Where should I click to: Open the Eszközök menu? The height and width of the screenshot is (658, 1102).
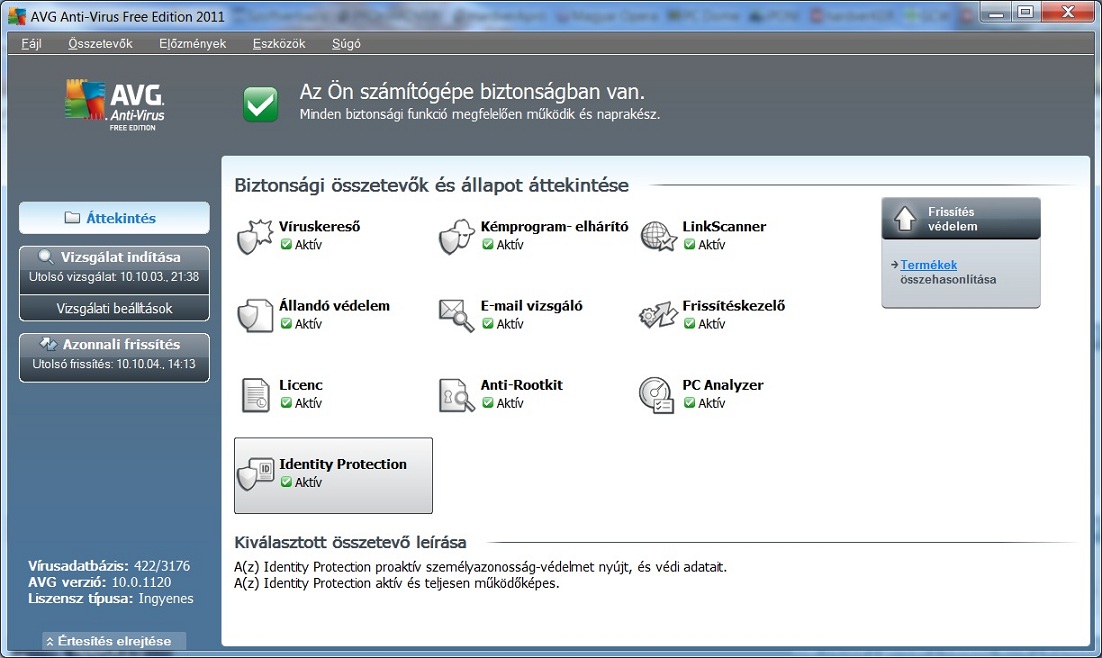[x=279, y=44]
